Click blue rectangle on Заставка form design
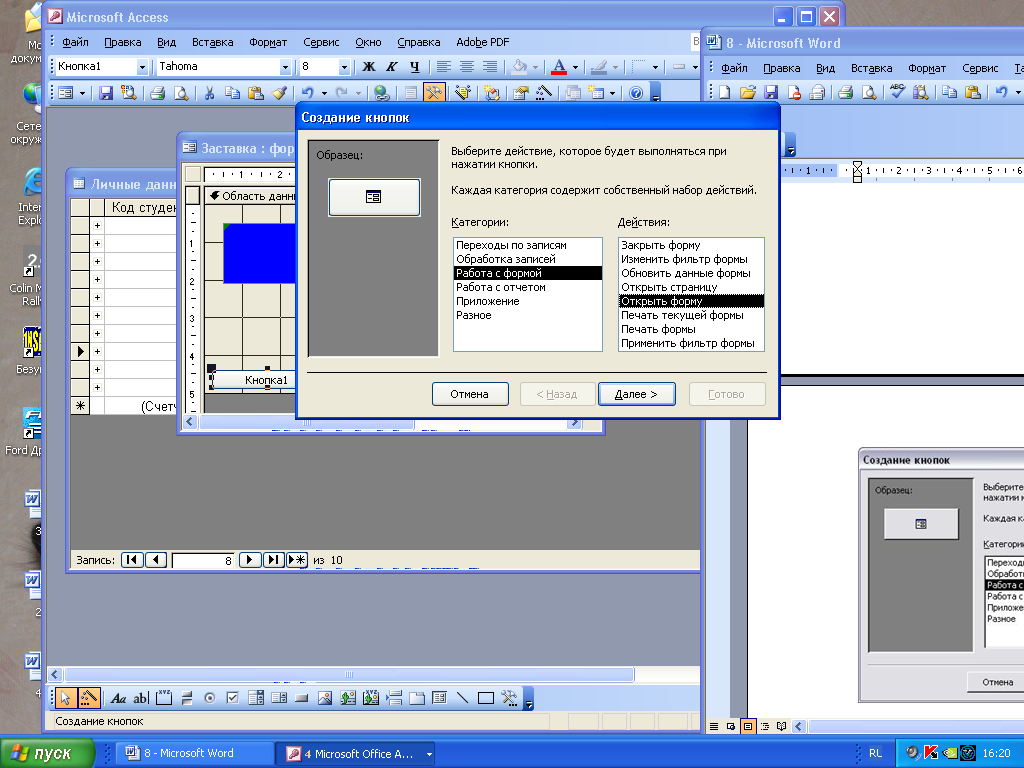This screenshot has width=1024, height=768. tap(259, 253)
